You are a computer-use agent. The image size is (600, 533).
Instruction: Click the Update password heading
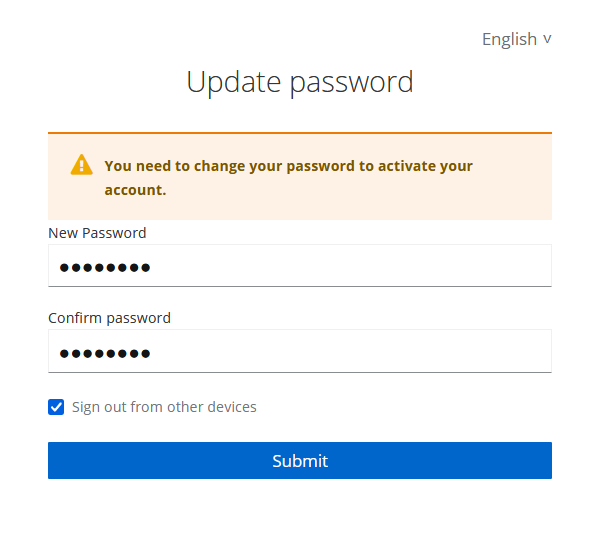(300, 81)
